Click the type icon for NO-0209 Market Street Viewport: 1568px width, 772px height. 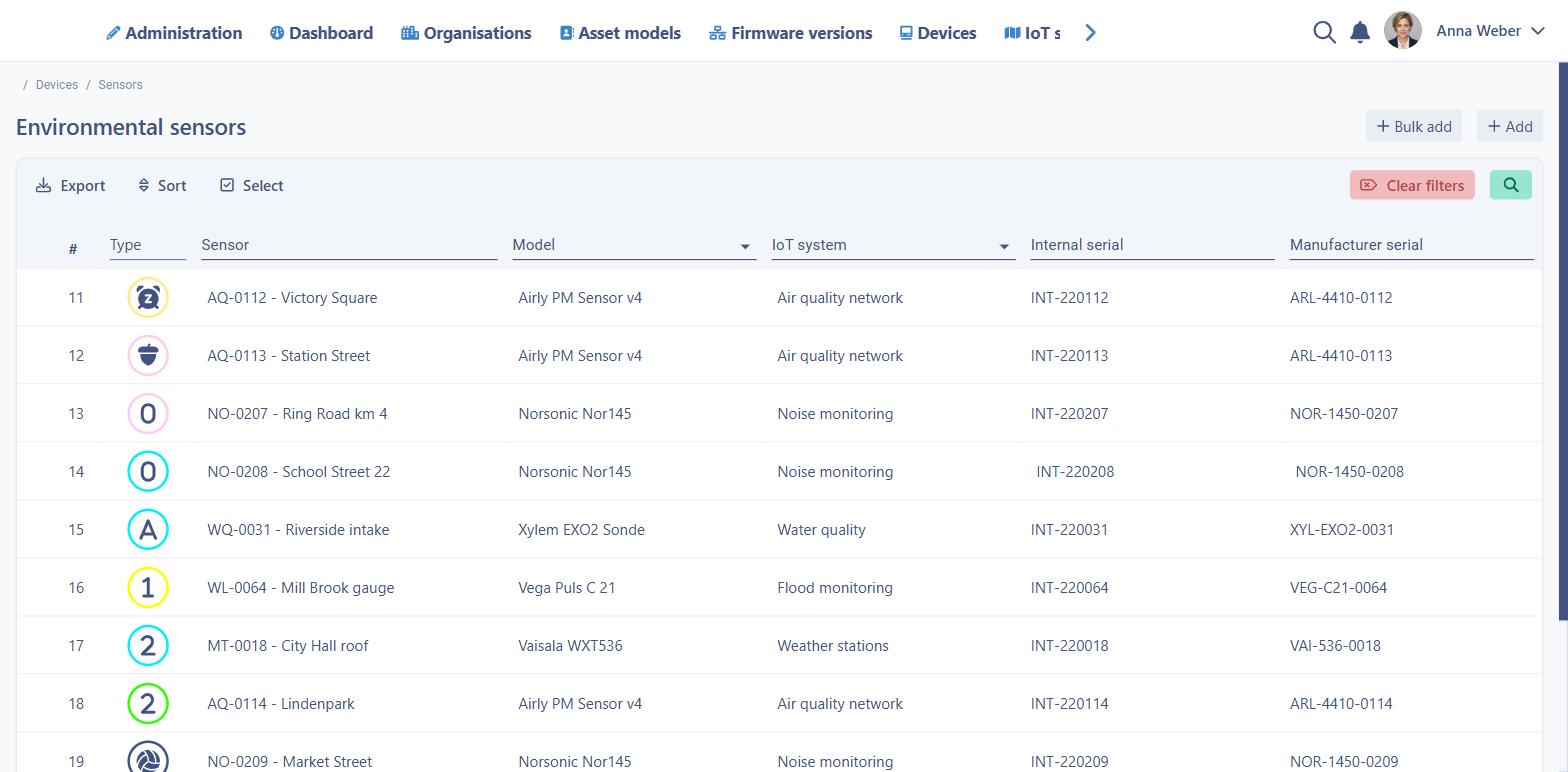pos(148,757)
